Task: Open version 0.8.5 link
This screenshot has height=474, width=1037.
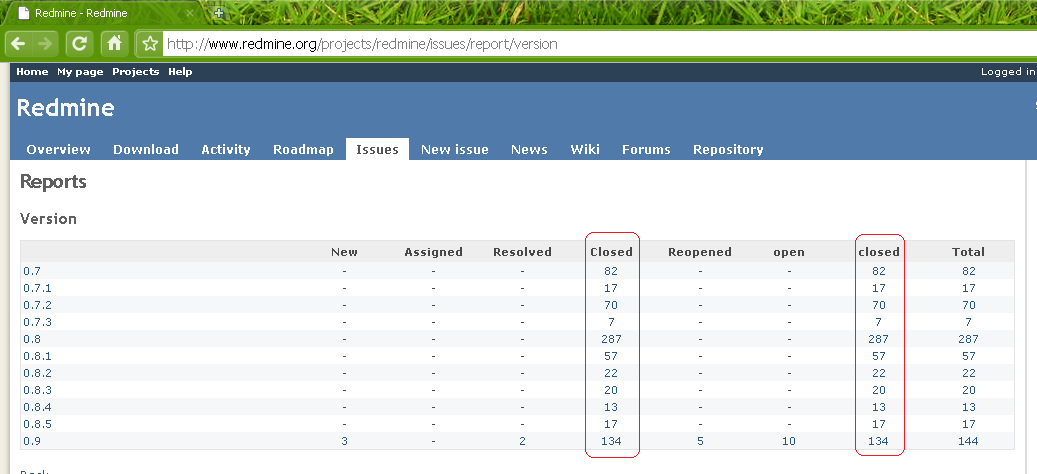Action: (37, 424)
